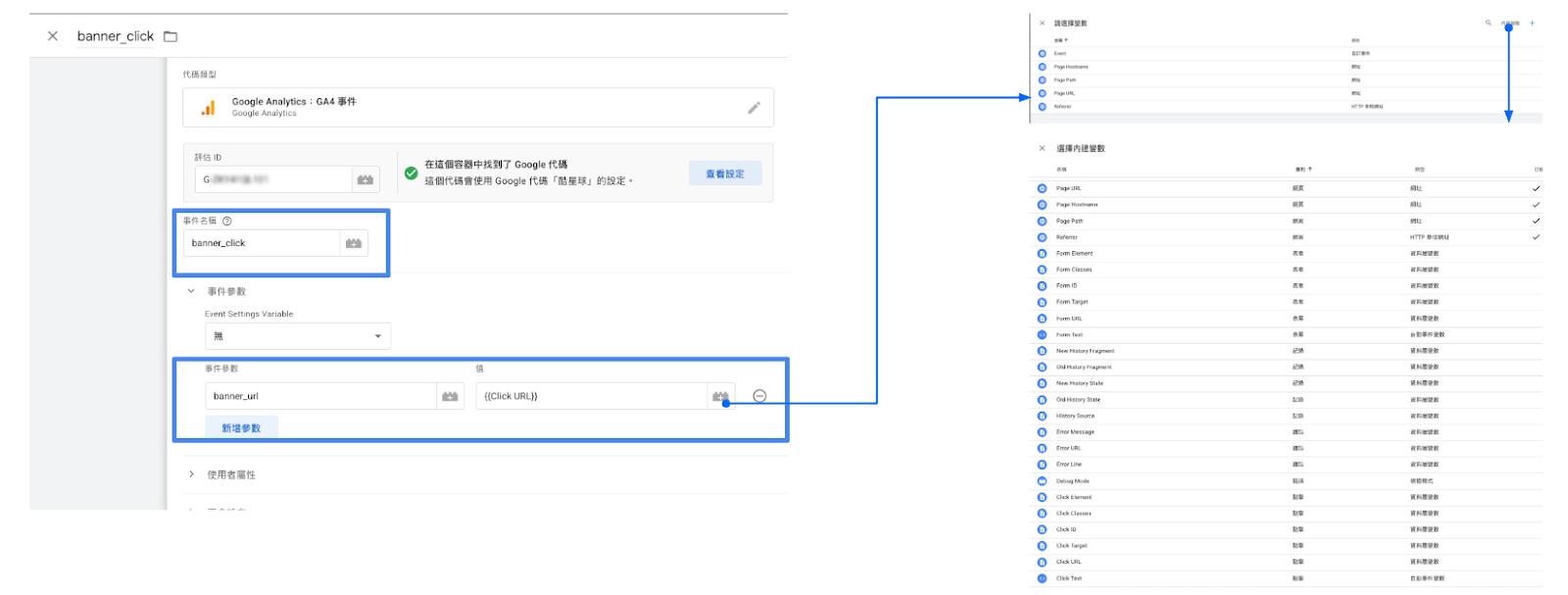Remove the banner_url parameter row with minus icon
1568x595 pixels.
[x=759, y=396]
